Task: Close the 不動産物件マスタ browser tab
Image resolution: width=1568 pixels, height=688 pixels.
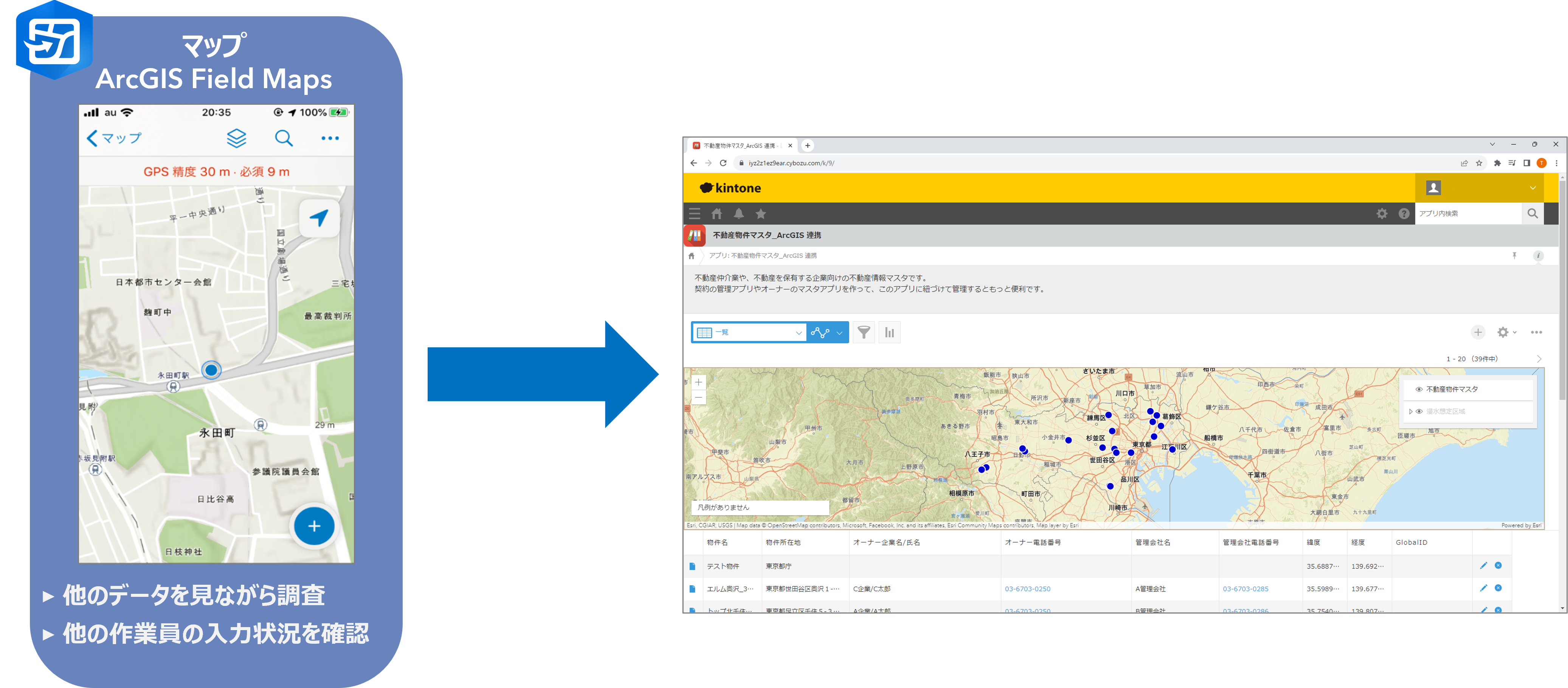Action: tap(790, 146)
